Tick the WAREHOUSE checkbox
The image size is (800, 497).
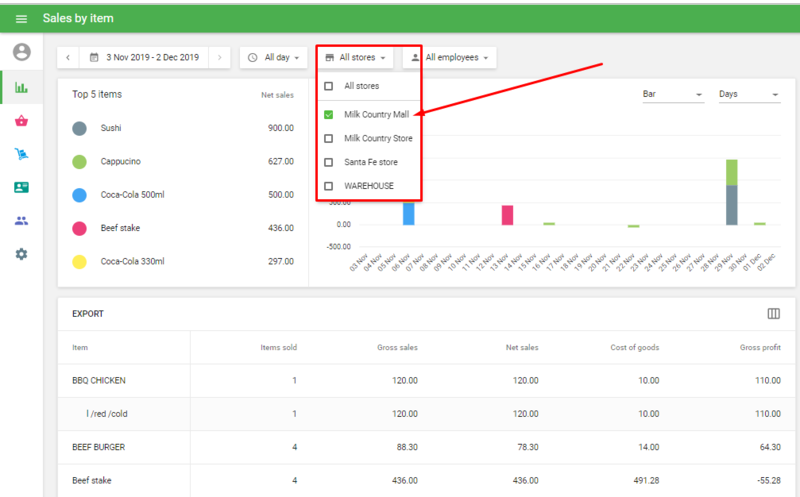click(x=329, y=186)
